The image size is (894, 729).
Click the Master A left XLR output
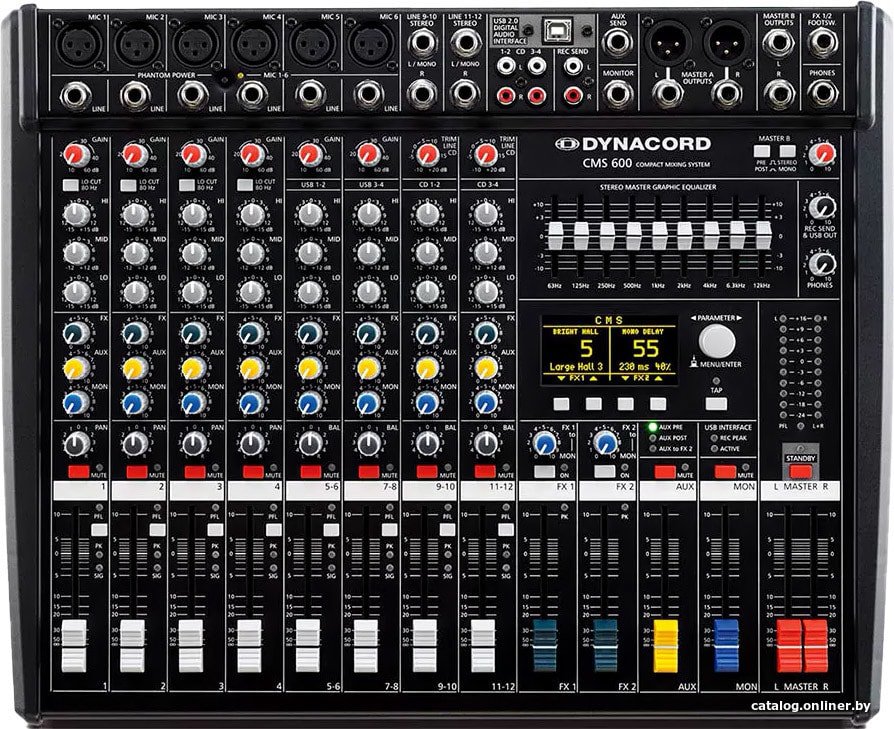tap(667, 43)
